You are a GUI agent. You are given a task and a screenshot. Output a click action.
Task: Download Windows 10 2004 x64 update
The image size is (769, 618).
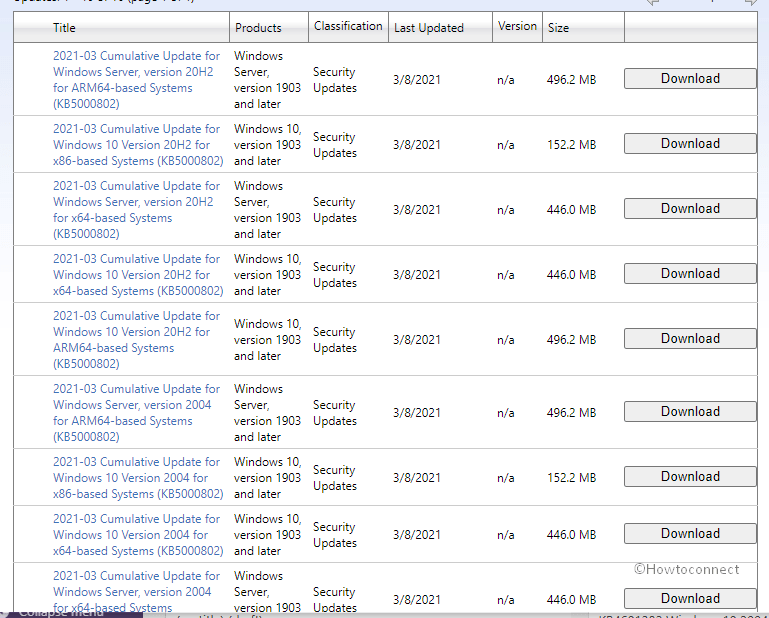pos(690,534)
